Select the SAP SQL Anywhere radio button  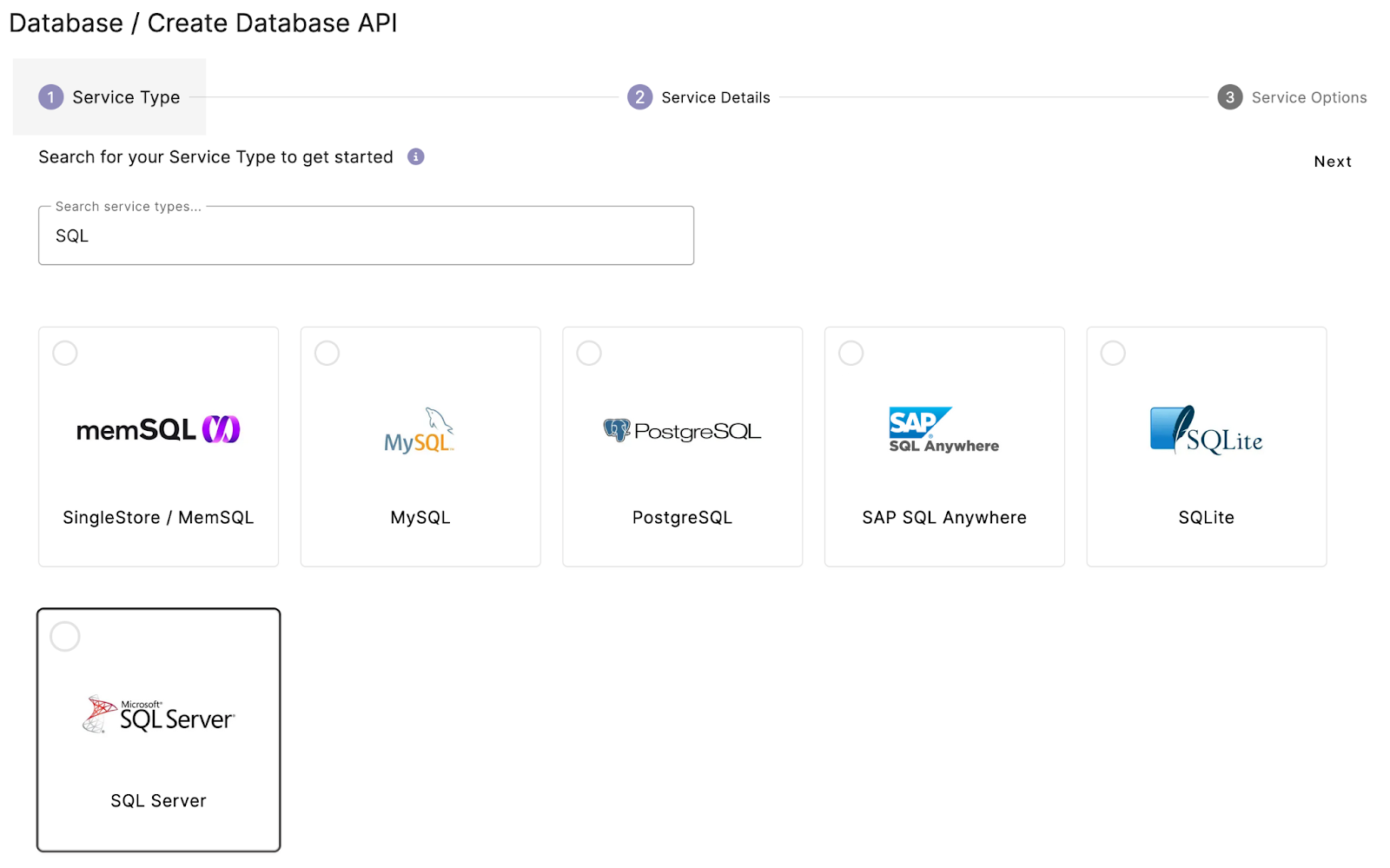[x=851, y=353]
